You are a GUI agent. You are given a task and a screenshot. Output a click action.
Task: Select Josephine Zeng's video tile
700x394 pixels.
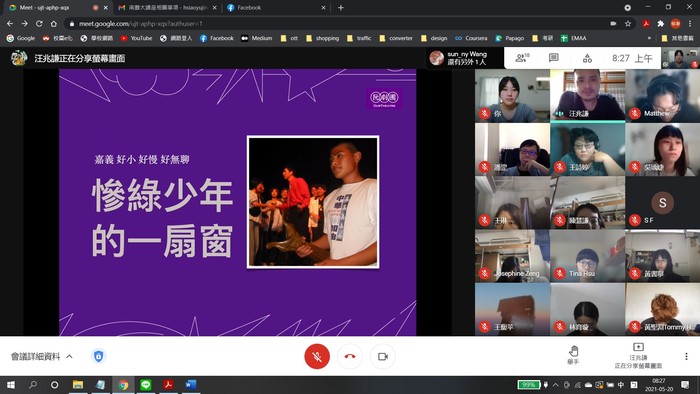(x=512, y=256)
